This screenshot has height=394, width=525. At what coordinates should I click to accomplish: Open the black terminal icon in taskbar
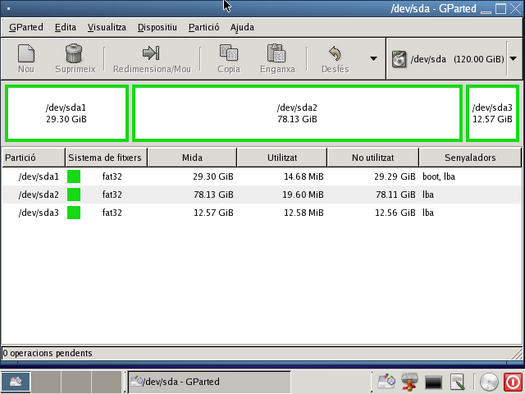tap(433, 382)
